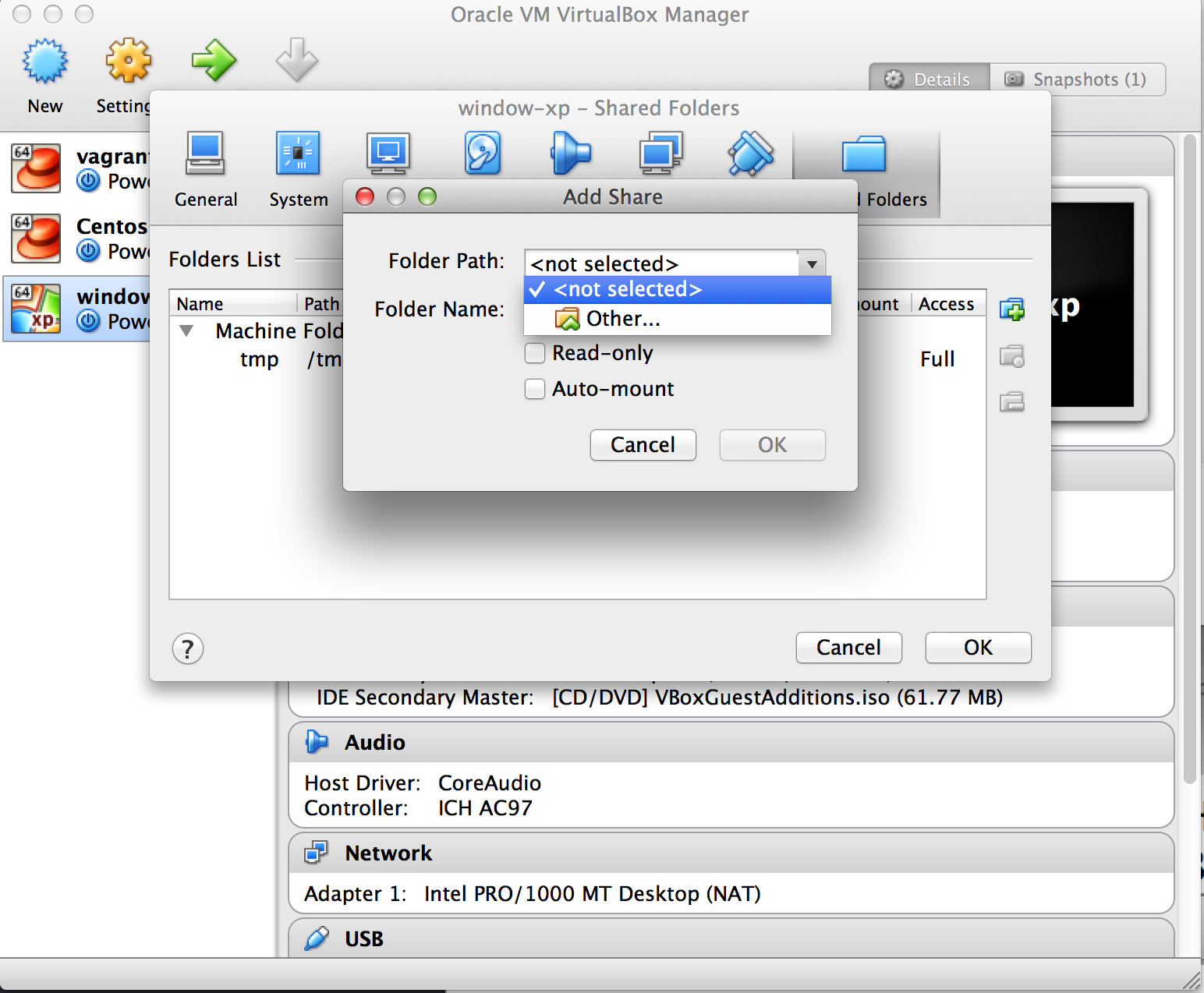Collapse the Machine Folders tree row
The height and width of the screenshot is (993, 1204).
pos(186,330)
